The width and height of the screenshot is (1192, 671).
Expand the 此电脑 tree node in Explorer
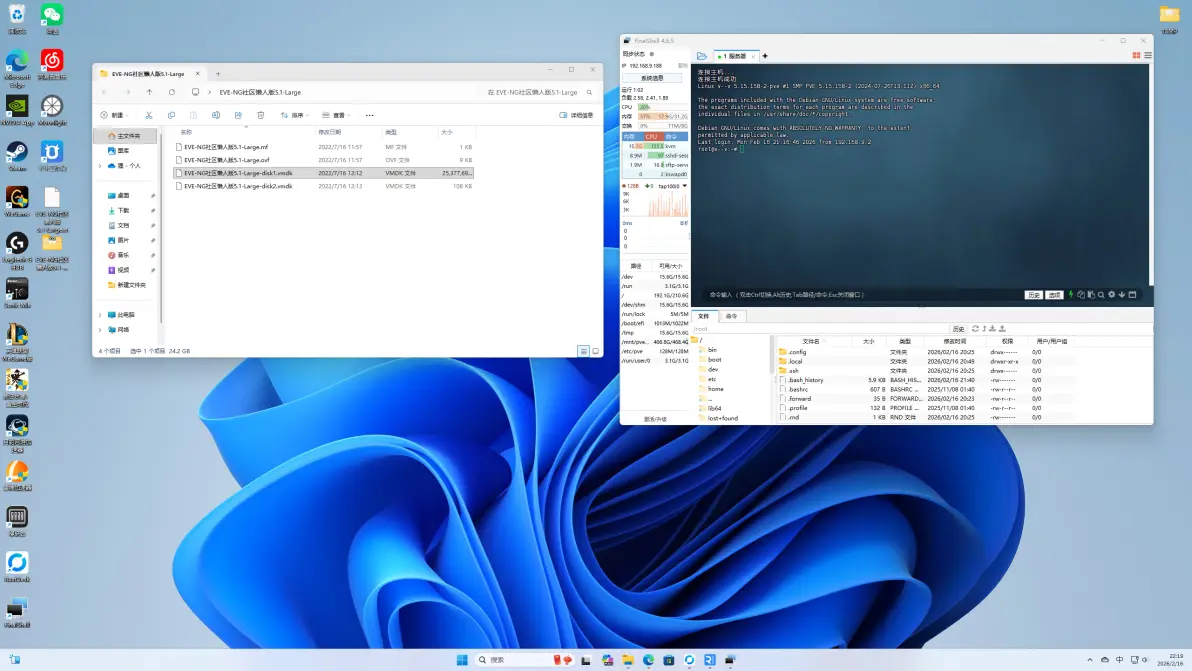point(100,315)
